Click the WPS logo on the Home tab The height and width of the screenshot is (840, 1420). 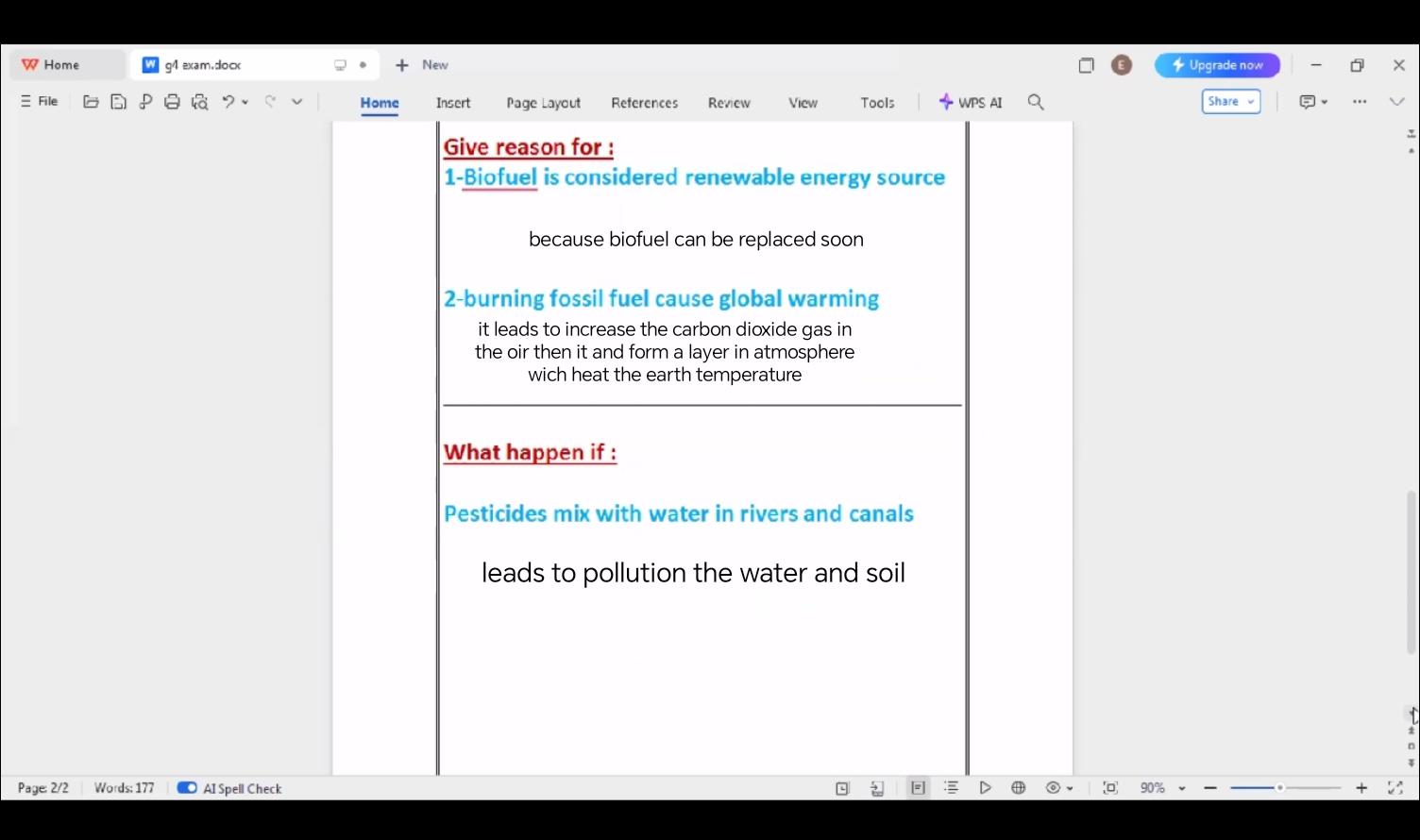point(30,65)
